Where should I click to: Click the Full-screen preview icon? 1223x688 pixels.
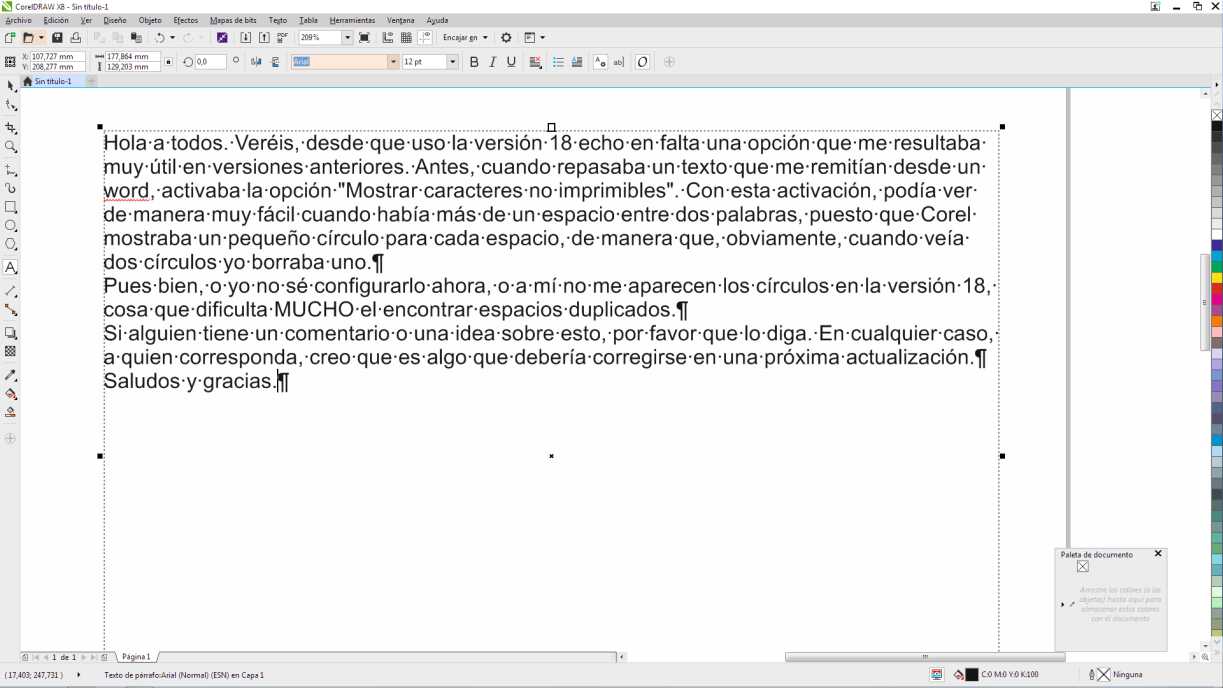click(x=364, y=38)
